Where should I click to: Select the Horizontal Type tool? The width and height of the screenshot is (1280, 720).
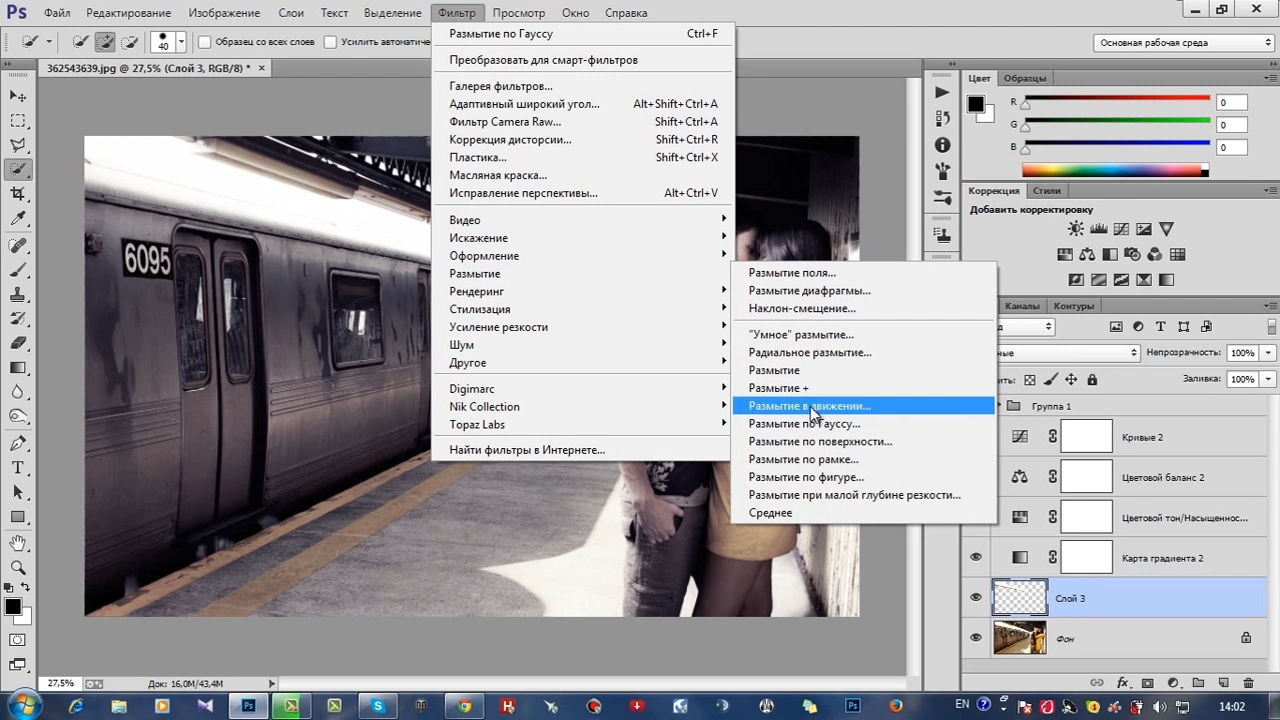pos(18,468)
